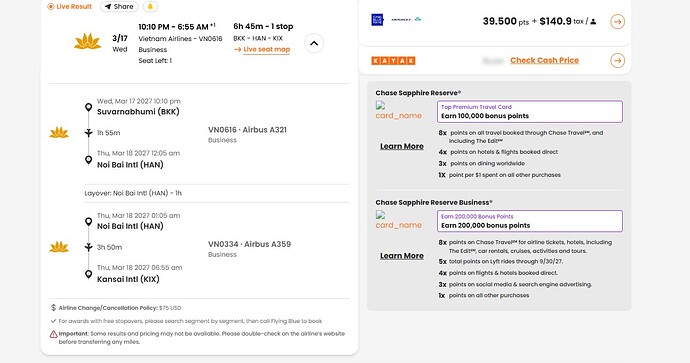690x363 pixels.
Task: Open Learn More for Chase Sapphire Reserve
Action: tap(402, 146)
